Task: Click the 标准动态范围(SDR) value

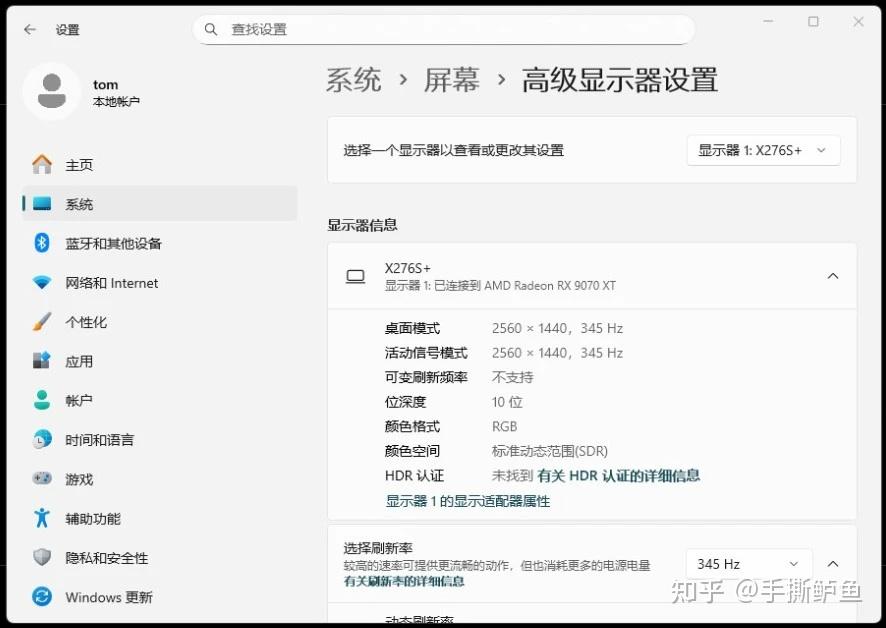Action: click(550, 451)
